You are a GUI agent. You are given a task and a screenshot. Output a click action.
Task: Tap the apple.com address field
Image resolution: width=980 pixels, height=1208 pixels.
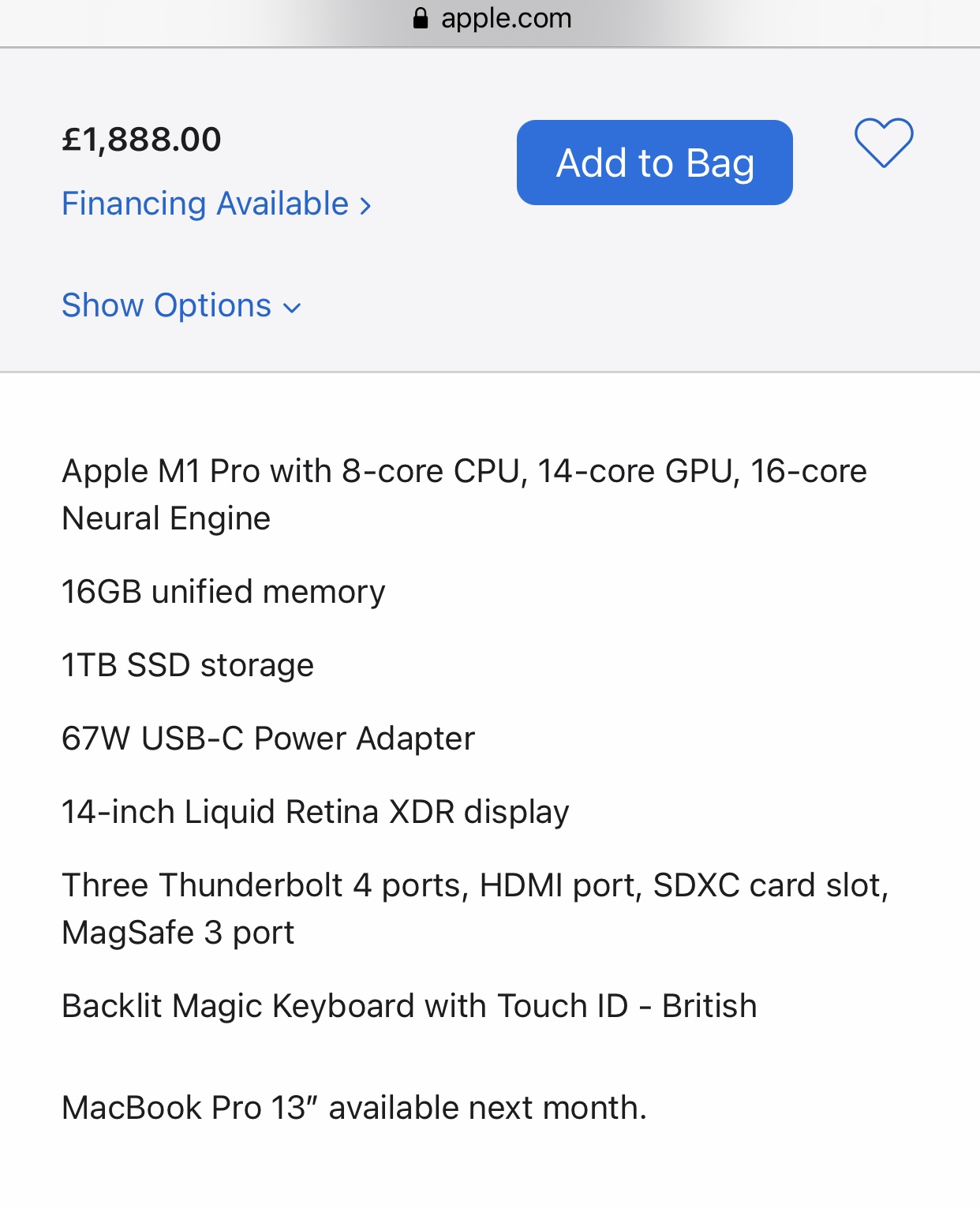(x=505, y=18)
